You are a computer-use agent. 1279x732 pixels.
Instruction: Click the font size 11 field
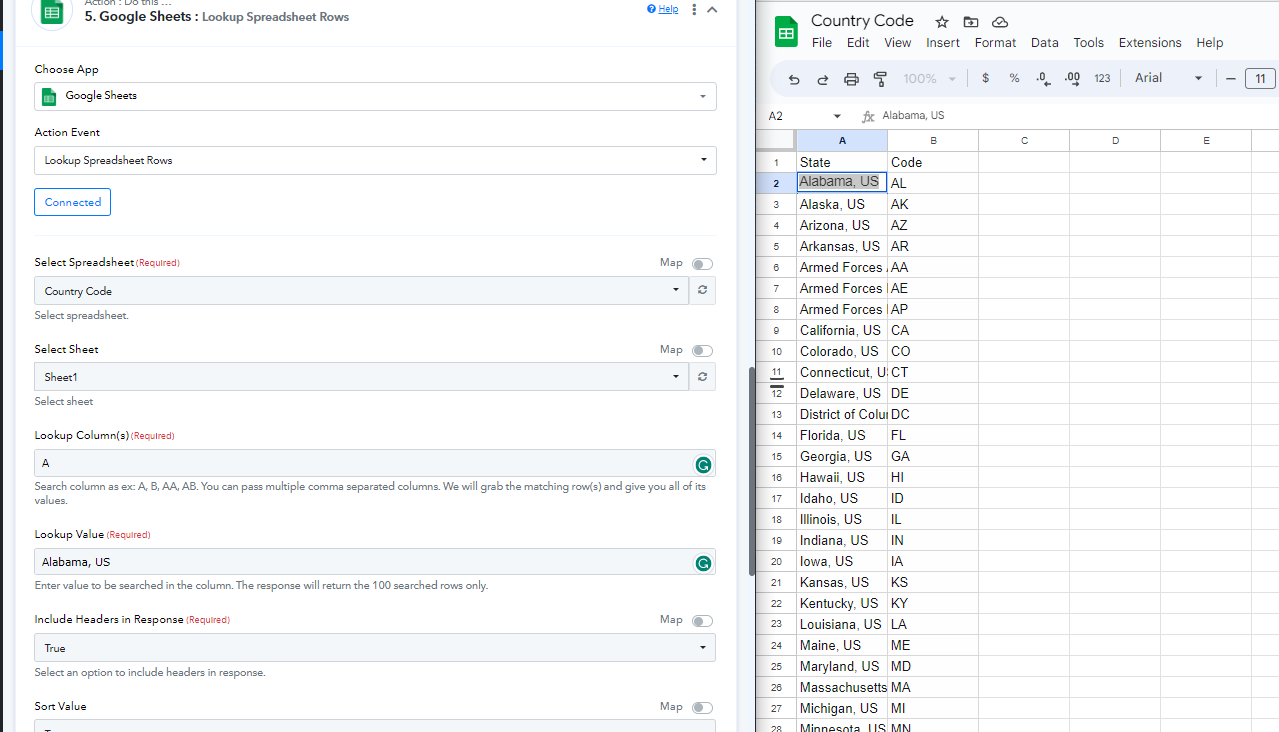tap(1260, 78)
